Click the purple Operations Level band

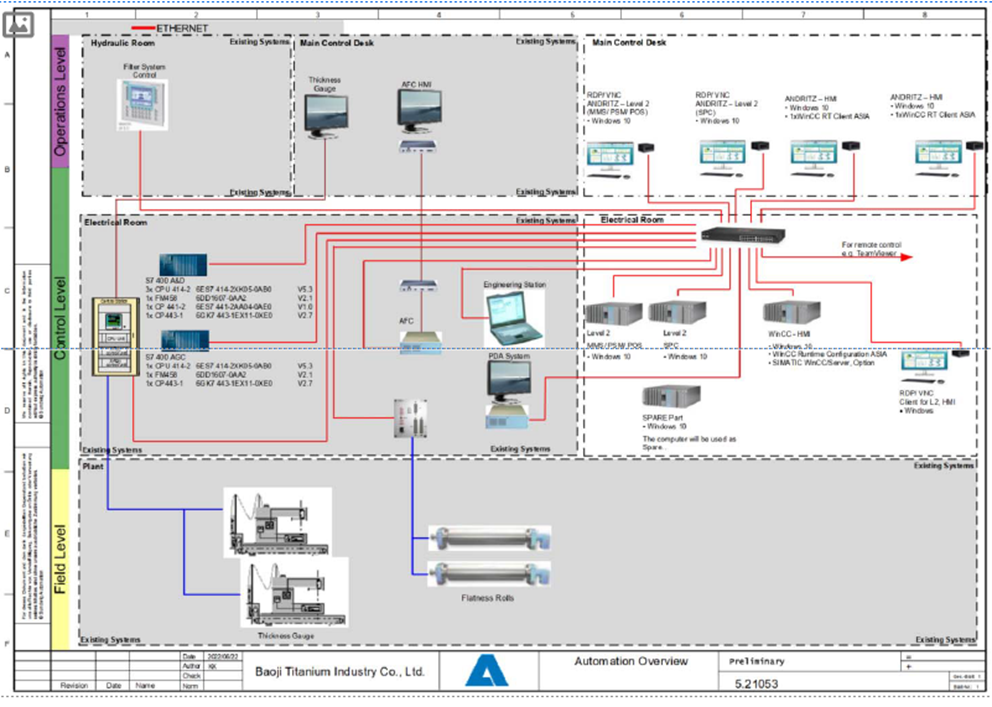[60, 100]
